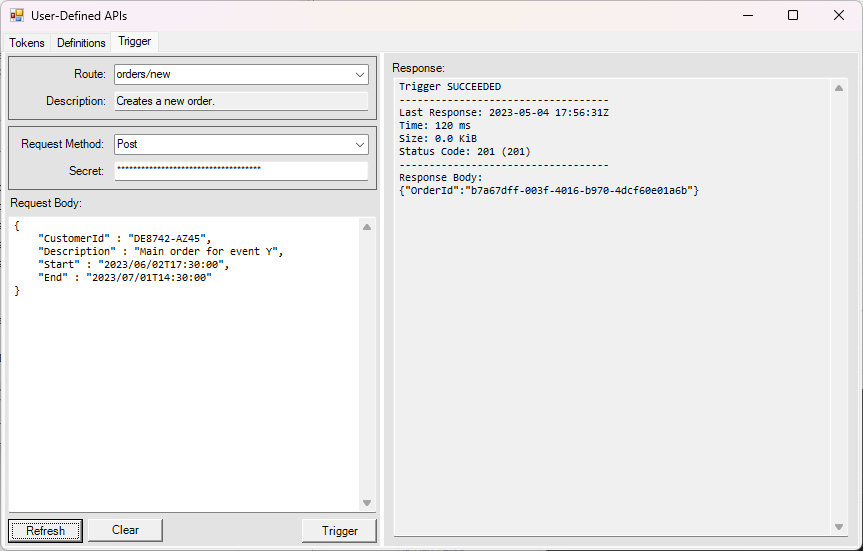Click the "Start" date line in request body

[x=134, y=265]
